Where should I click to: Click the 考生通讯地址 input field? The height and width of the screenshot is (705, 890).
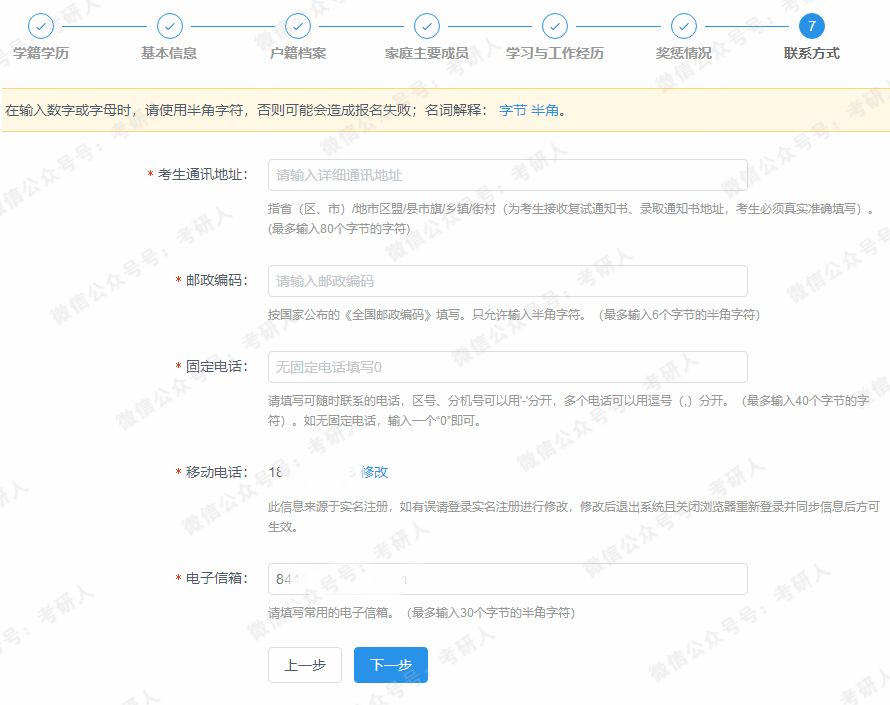(507, 175)
